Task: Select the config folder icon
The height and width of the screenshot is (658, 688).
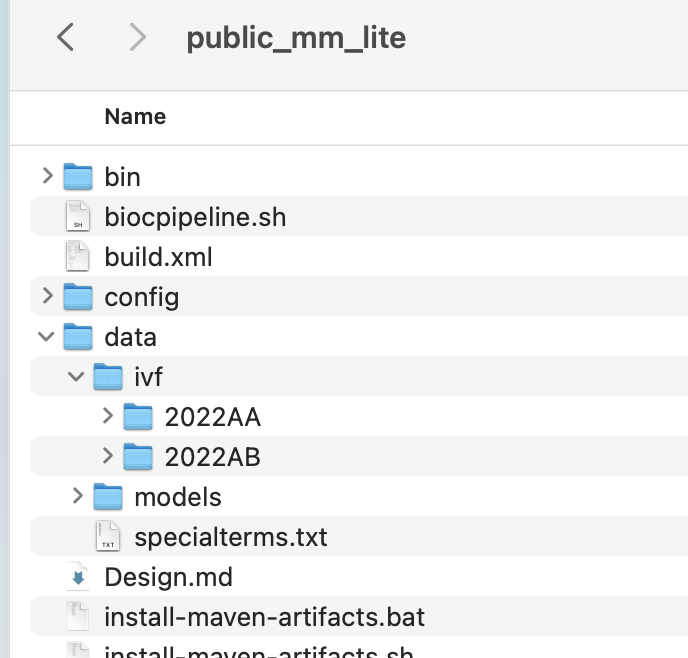Action: click(78, 297)
